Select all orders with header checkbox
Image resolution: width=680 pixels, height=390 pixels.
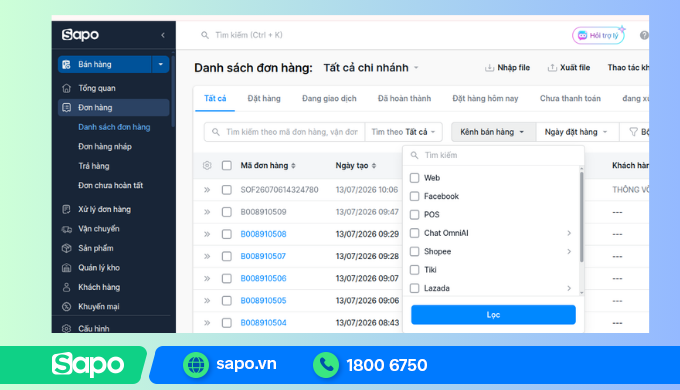pyautogui.click(x=226, y=165)
